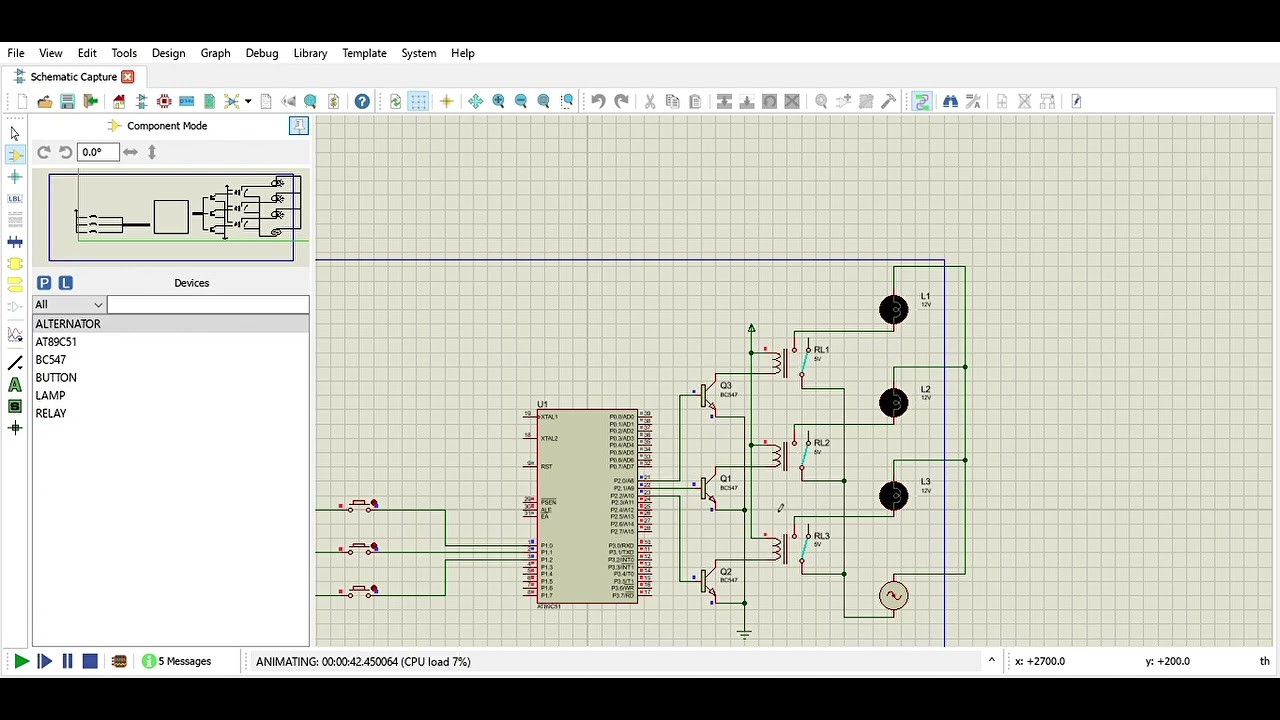Screen dimensions: 1280x720
Task: Pause the simulation with the pause button
Action: click(x=67, y=661)
